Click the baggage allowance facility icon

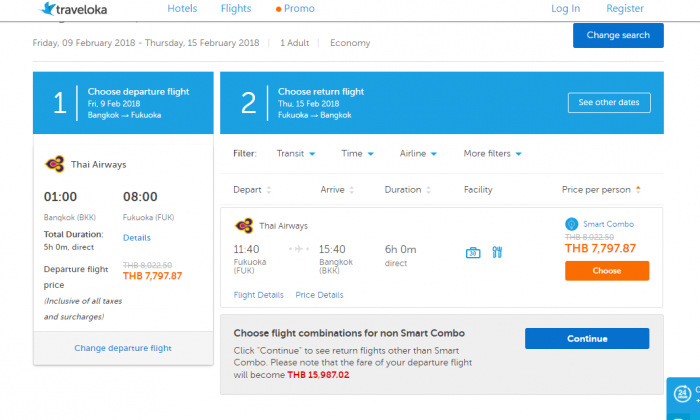point(473,253)
